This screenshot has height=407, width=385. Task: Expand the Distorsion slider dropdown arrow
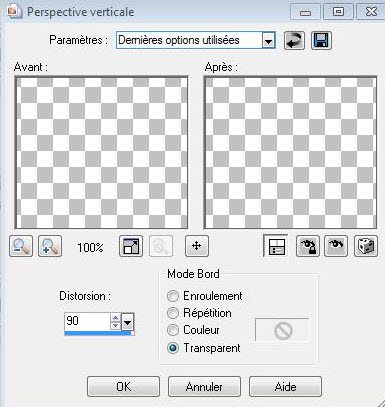point(128,322)
